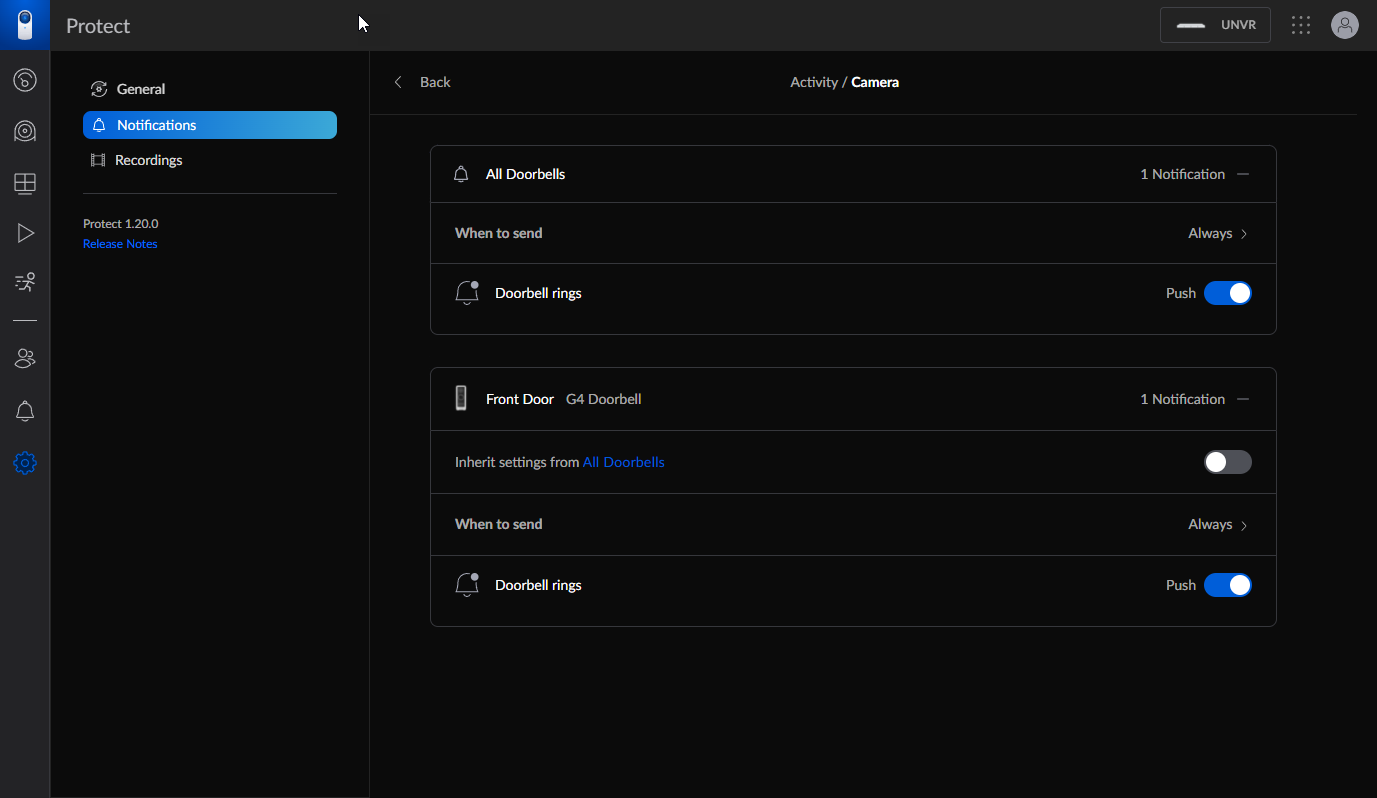Open the Devices camera icon in sidebar
Image resolution: width=1377 pixels, height=798 pixels.
[x=25, y=131]
